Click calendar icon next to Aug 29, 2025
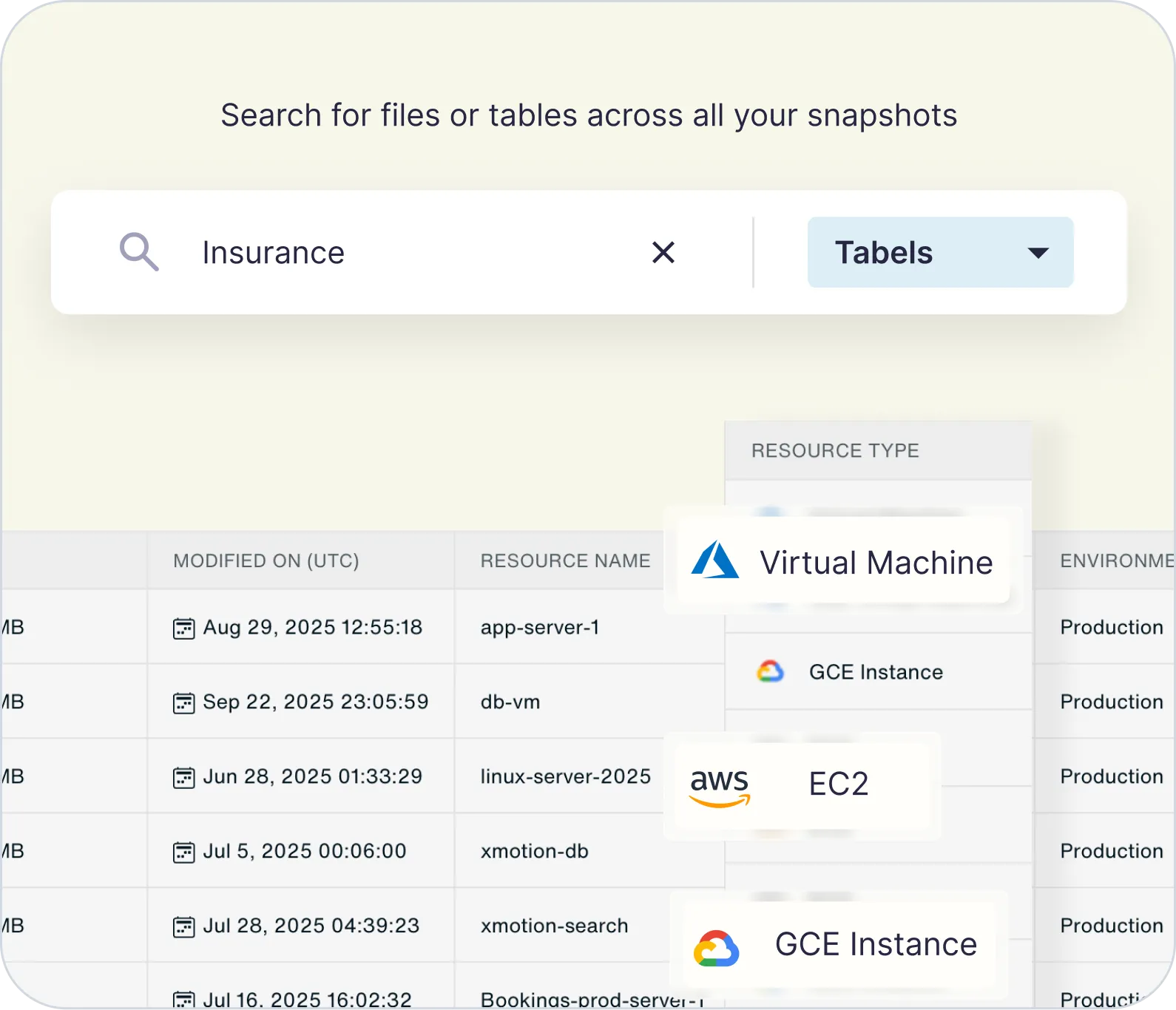Screen dimensions: 1176x1010 point(183,628)
